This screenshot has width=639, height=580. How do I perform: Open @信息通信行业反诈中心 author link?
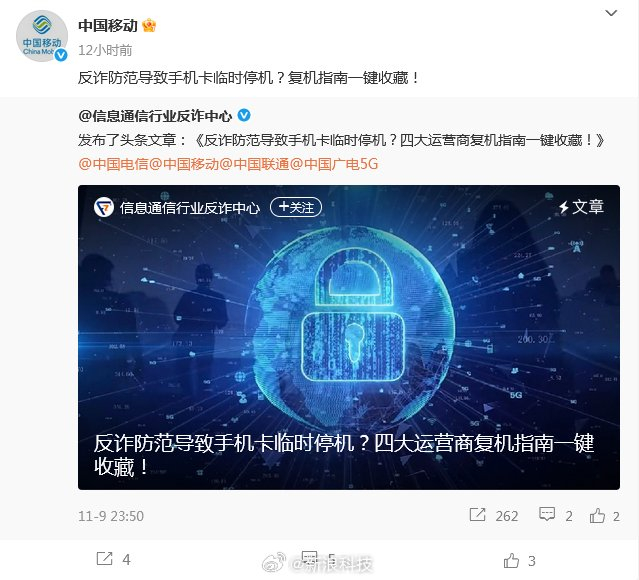tap(155, 116)
